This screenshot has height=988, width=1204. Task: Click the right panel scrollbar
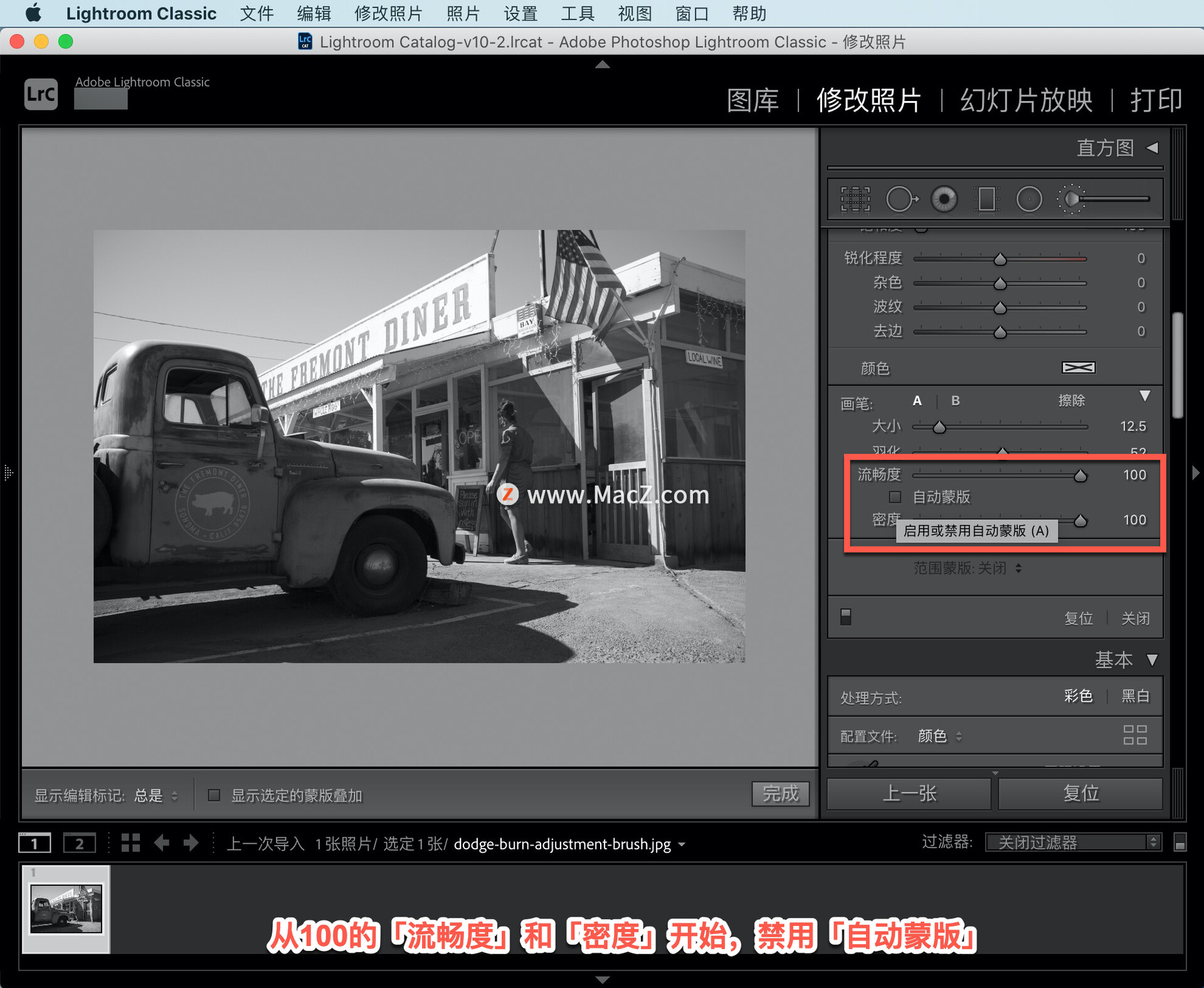click(1178, 365)
